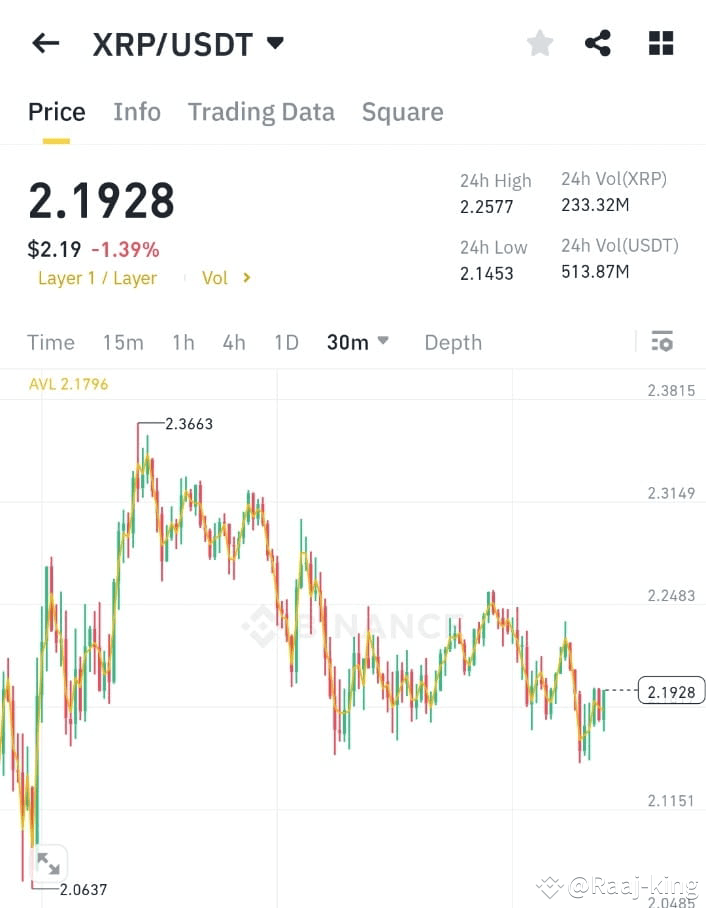Open chart settings beside Depth
The height and width of the screenshot is (908, 706).
662,341
